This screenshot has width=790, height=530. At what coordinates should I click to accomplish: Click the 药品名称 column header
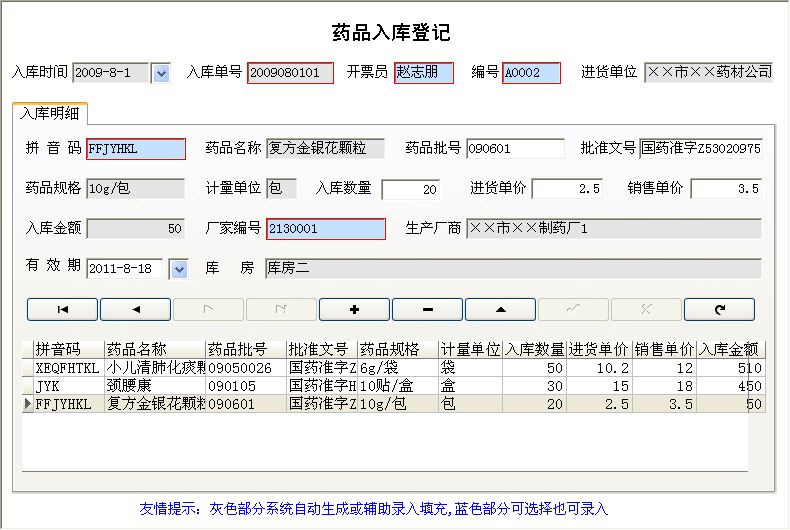pyautogui.click(x=154, y=349)
